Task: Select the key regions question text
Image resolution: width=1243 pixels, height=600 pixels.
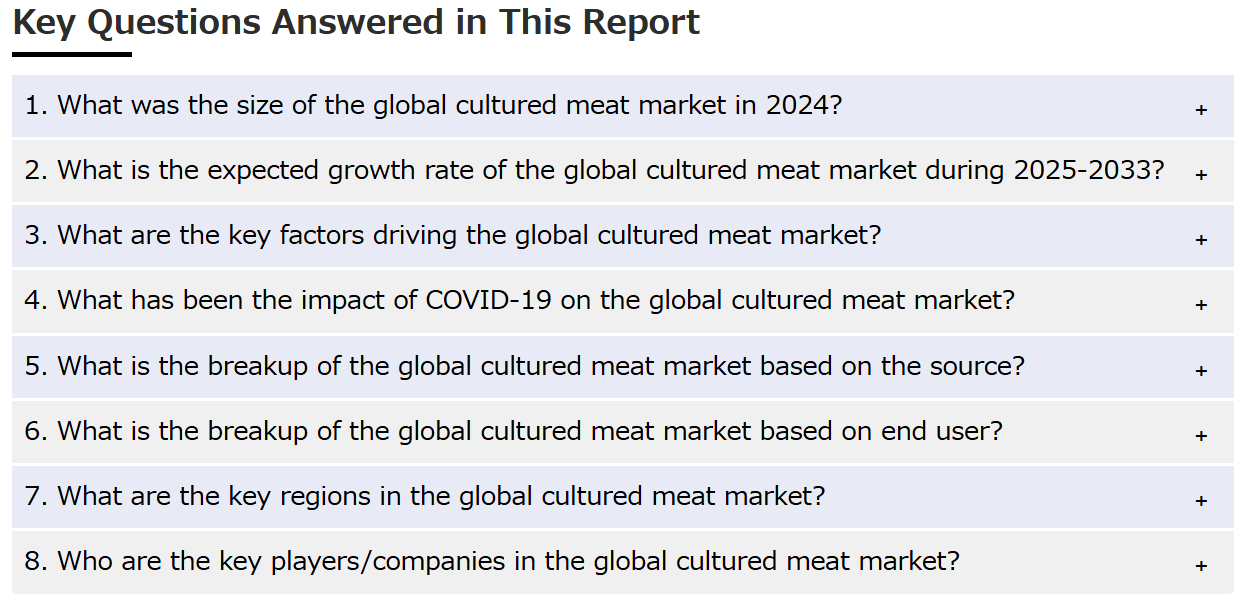Action: click(425, 496)
